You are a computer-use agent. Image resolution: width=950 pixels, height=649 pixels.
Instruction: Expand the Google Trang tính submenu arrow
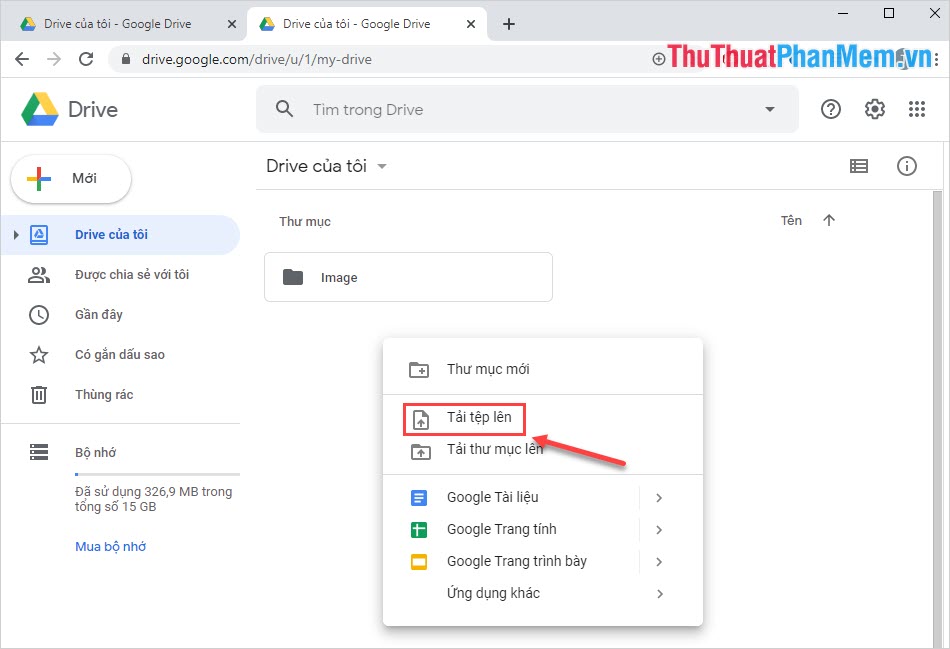pyautogui.click(x=659, y=530)
